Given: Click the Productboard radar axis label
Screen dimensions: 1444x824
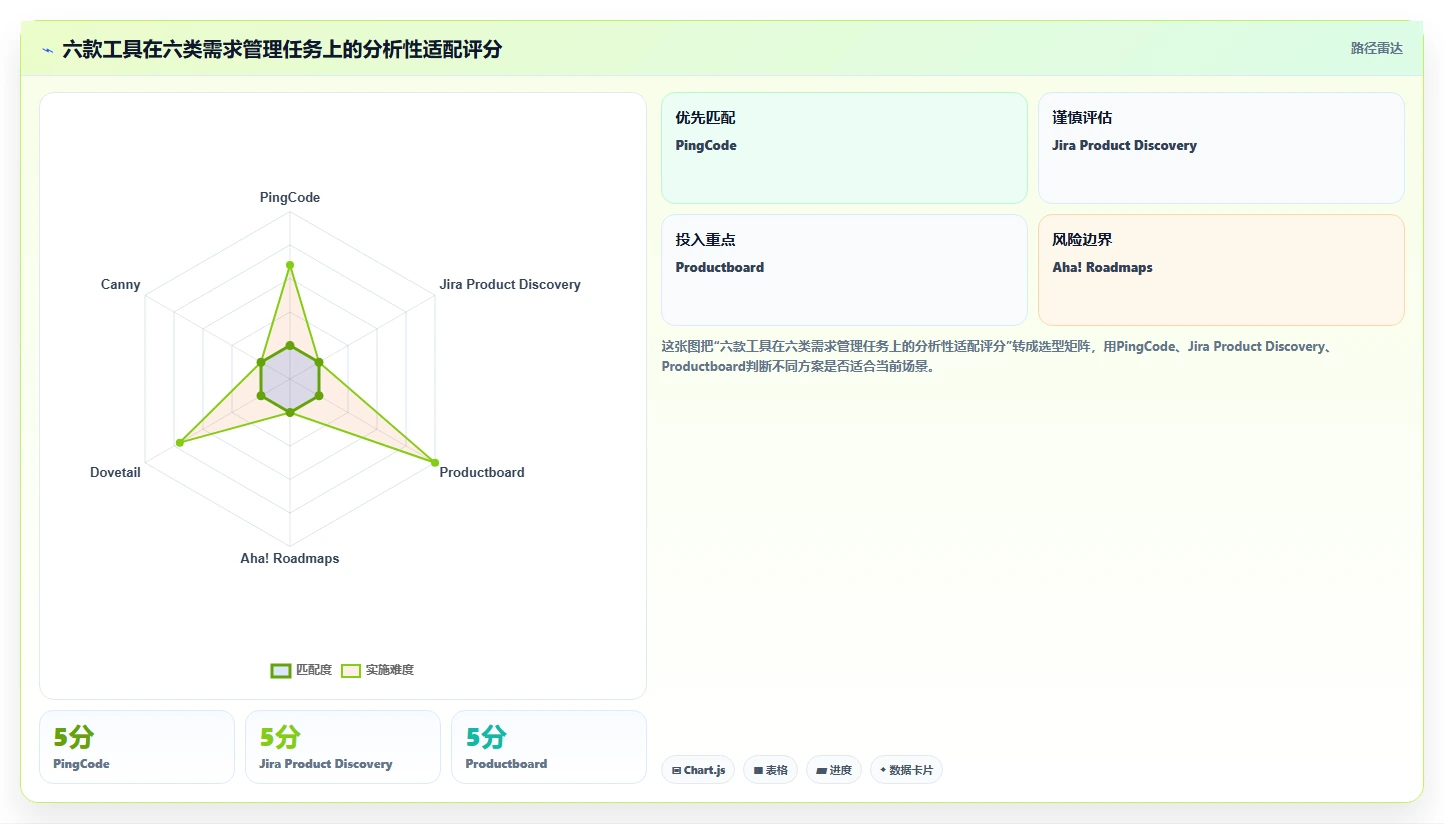Looking at the screenshot, I should tap(482, 472).
